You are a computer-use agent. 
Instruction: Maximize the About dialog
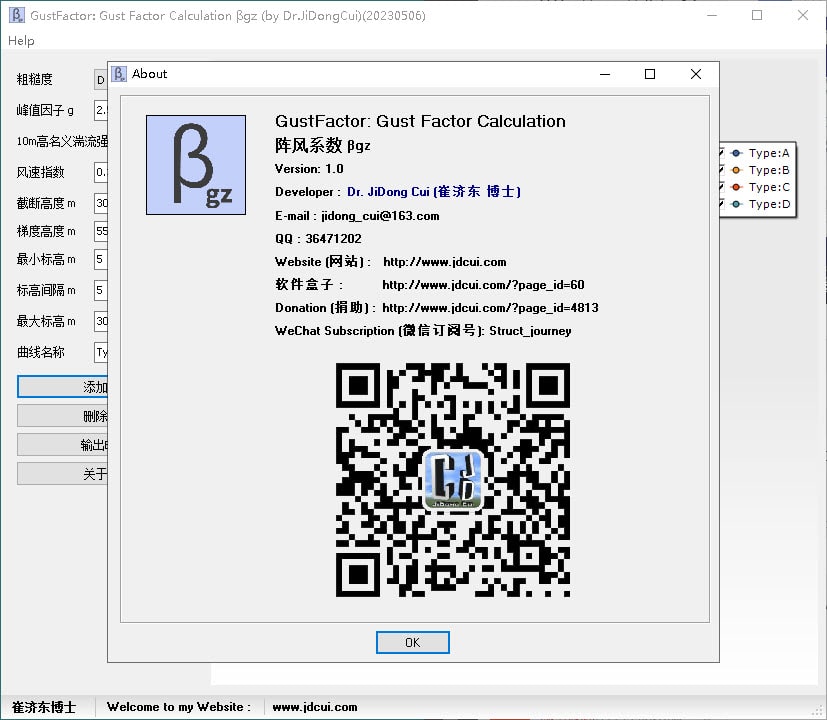coord(650,74)
